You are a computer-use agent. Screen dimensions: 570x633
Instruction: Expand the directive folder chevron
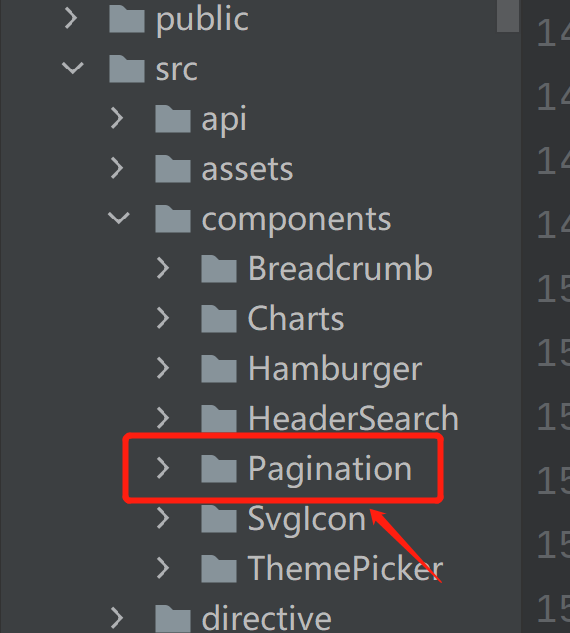coord(117,618)
